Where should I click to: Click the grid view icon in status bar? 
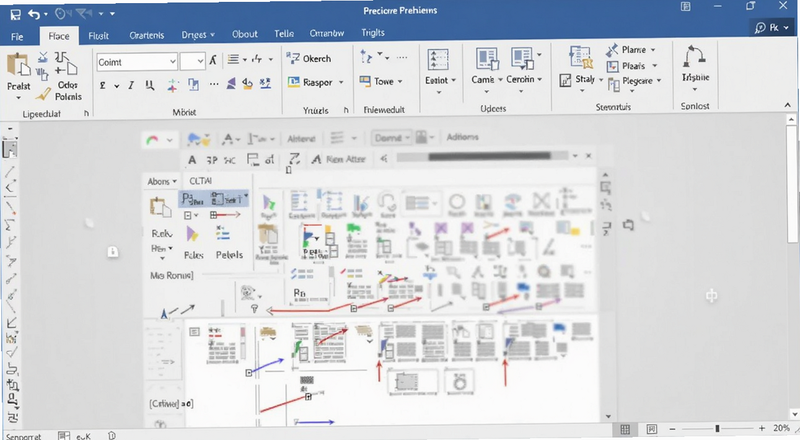click(625, 429)
